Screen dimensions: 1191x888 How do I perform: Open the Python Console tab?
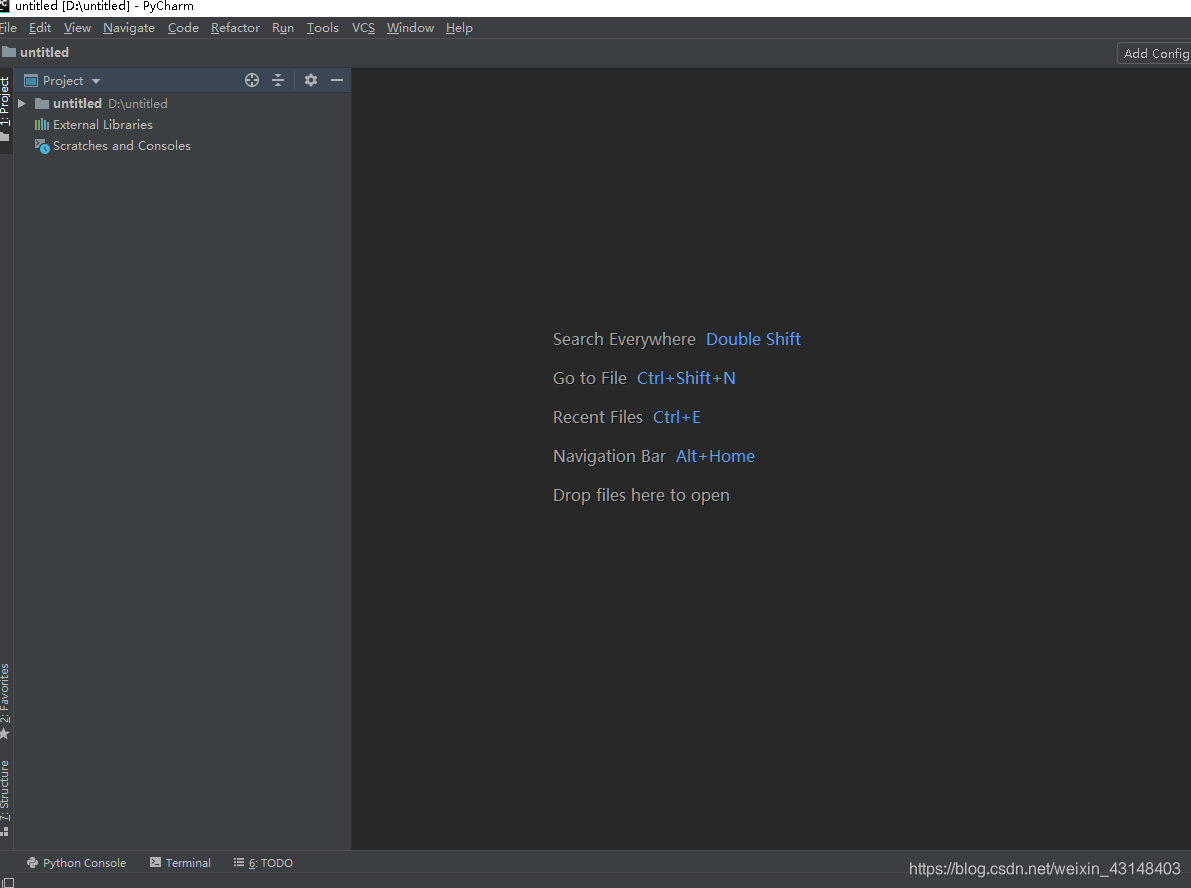76,862
